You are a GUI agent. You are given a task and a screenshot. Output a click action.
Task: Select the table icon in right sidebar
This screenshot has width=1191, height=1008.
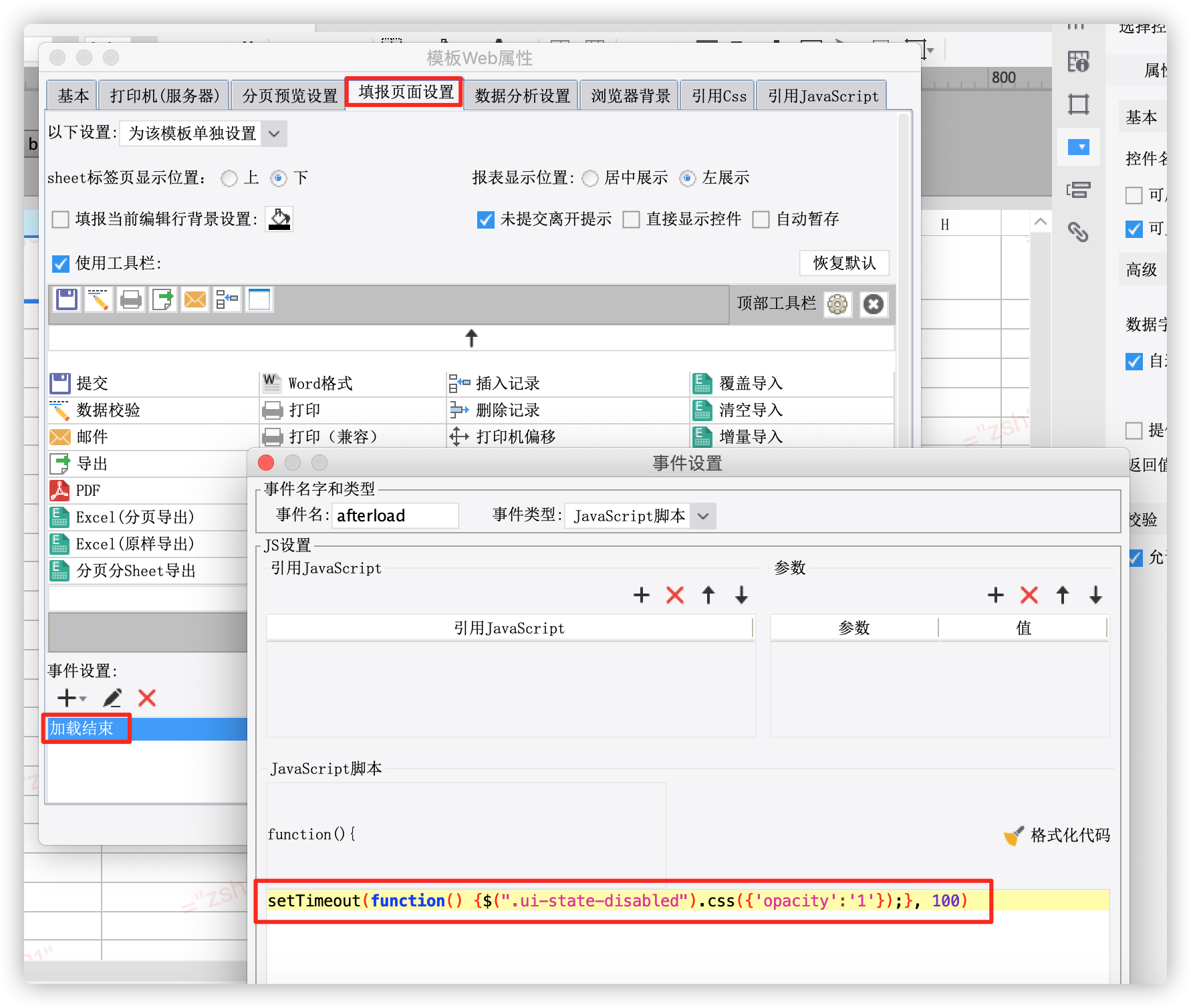click(1078, 61)
